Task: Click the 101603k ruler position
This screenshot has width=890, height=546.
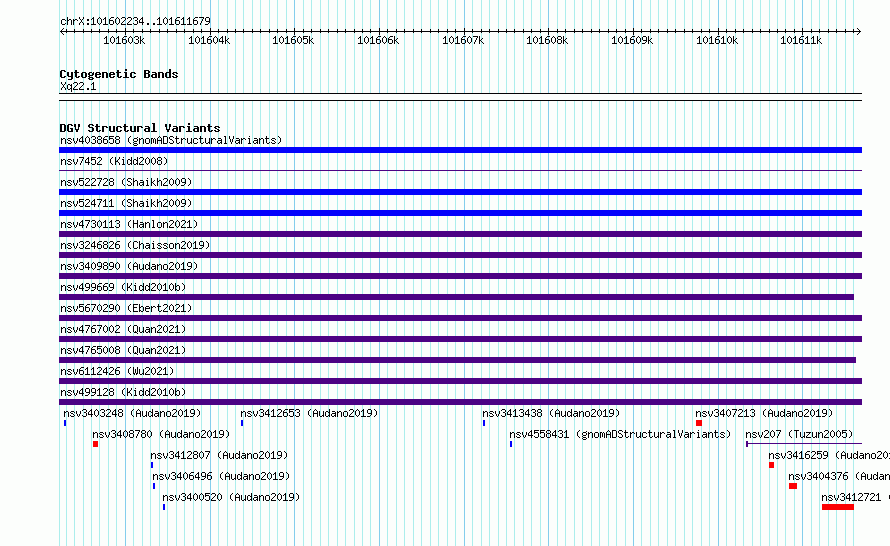Action: [x=124, y=40]
